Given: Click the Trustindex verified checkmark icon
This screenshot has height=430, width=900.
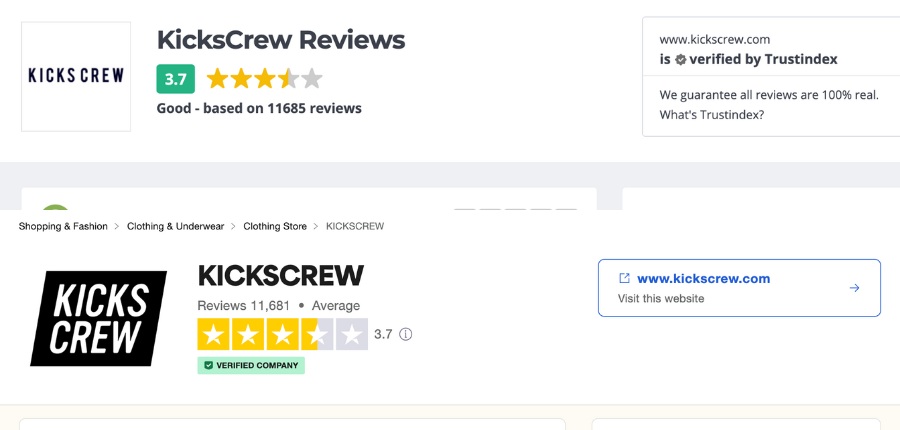Looking at the screenshot, I should coord(681,60).
